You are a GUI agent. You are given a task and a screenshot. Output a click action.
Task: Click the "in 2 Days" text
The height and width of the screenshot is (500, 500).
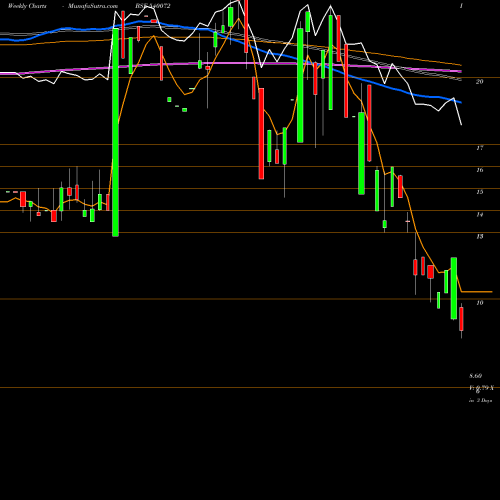pyautogui.click(x=480, y=401)
